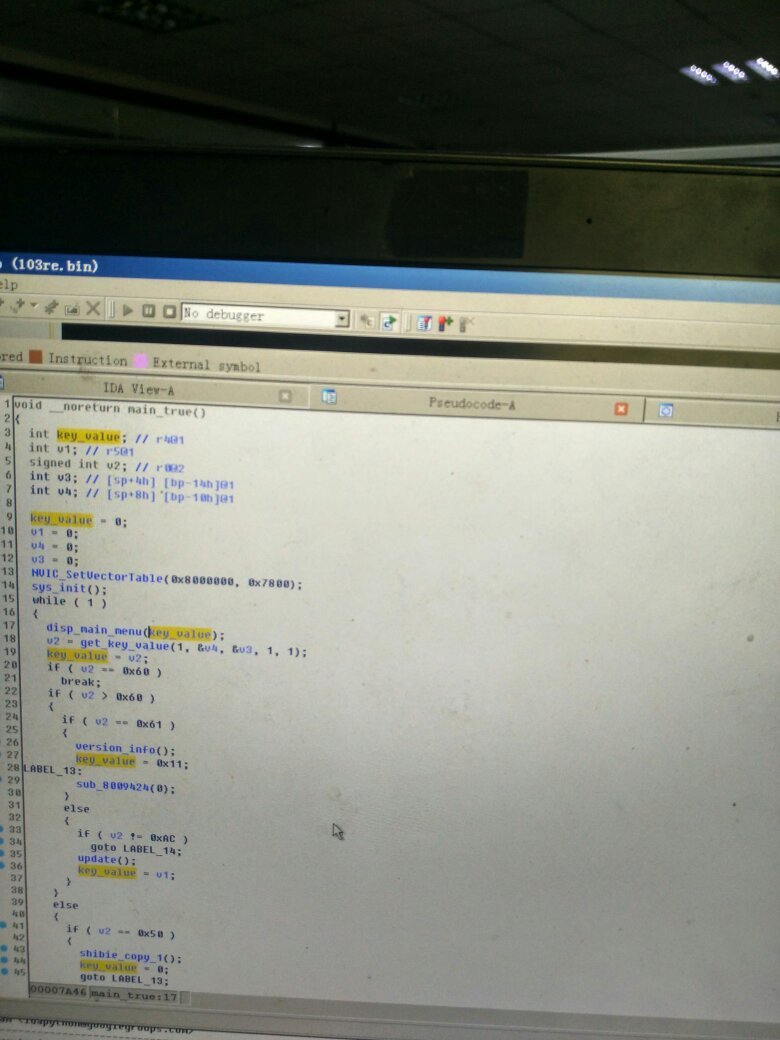Click 'key_value = v1;' assignment
Image resolution: width=780 pixels, height=1040 pixels.
126,873
